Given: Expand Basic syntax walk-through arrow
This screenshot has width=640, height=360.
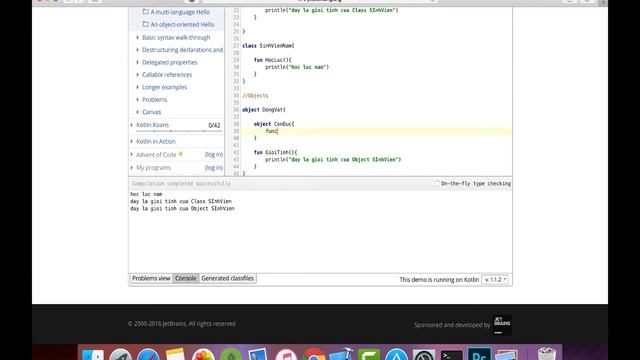Looking at the screenshot, I should [138, 38].
